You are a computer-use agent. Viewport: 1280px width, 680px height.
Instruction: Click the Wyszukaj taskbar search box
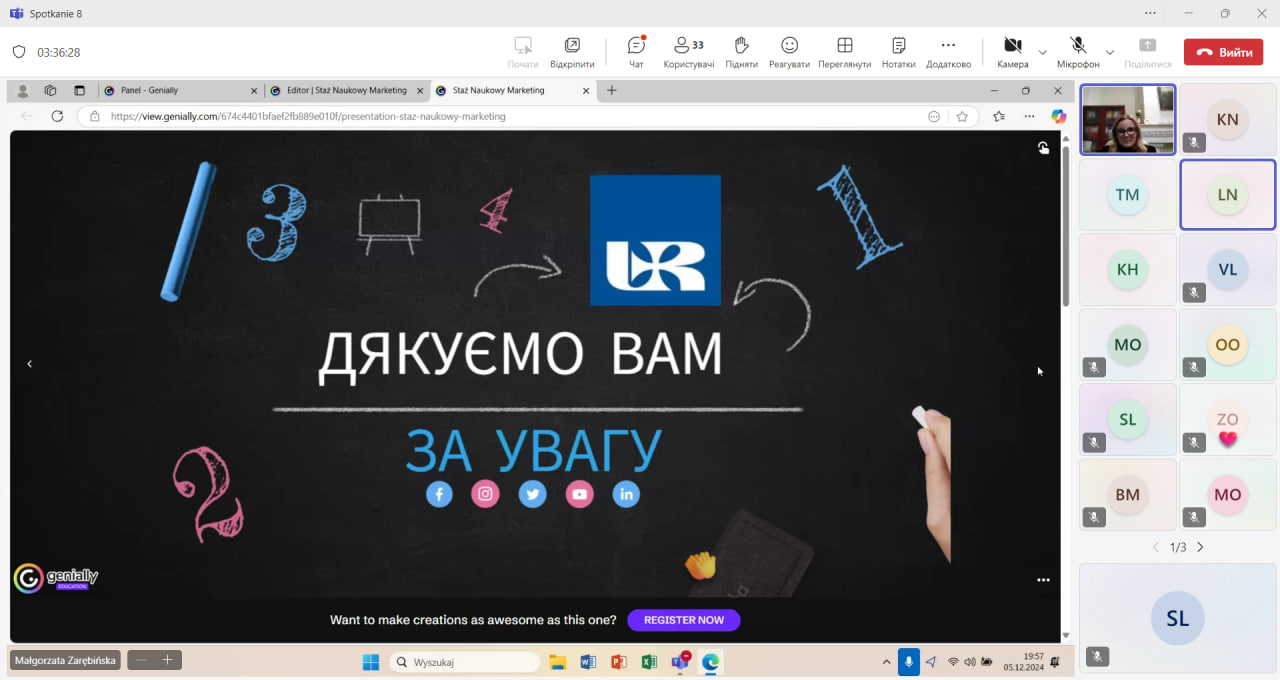pos(465,662)
